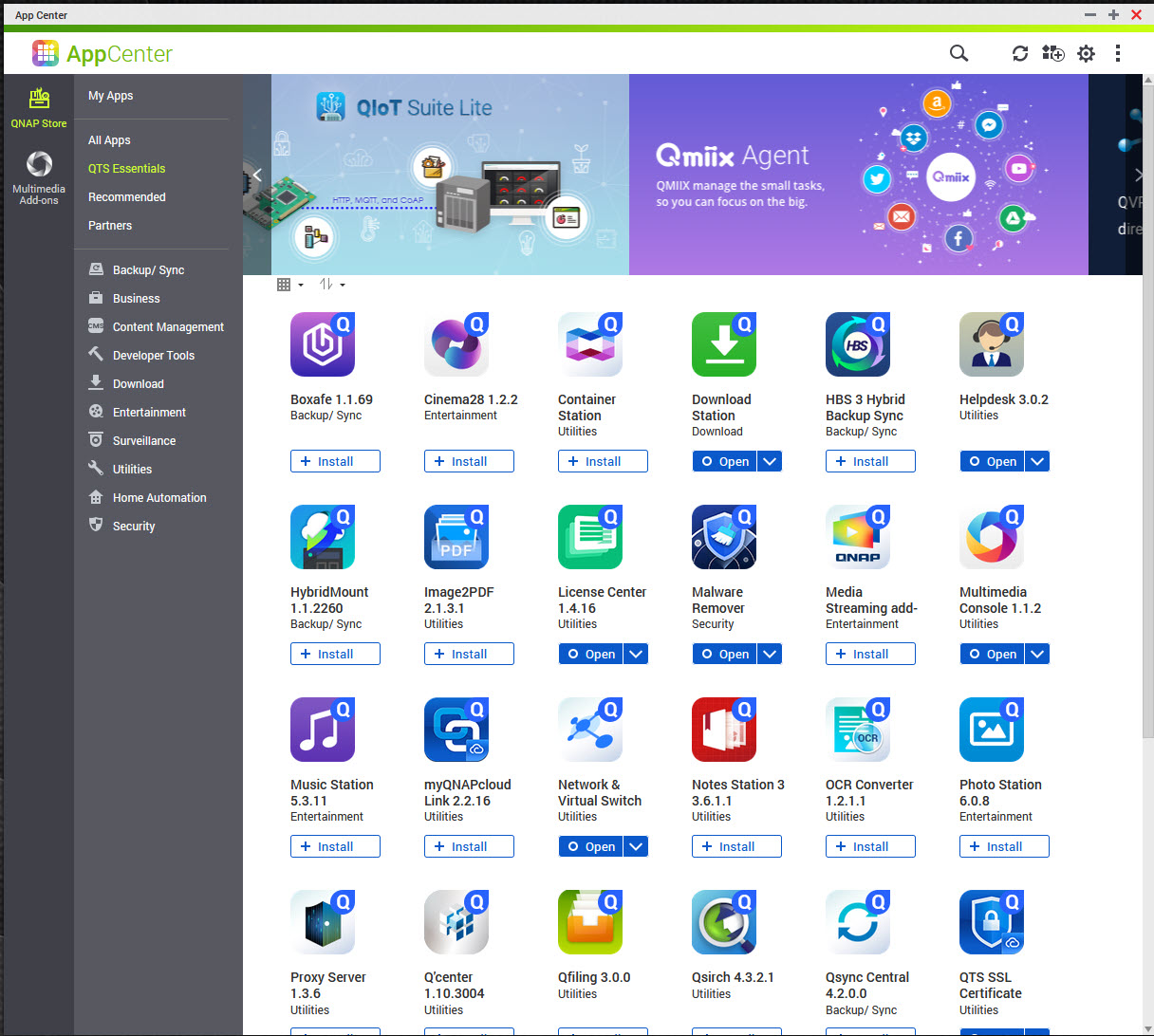
Task: Open Malware Remover app
Action: (724, 654)
